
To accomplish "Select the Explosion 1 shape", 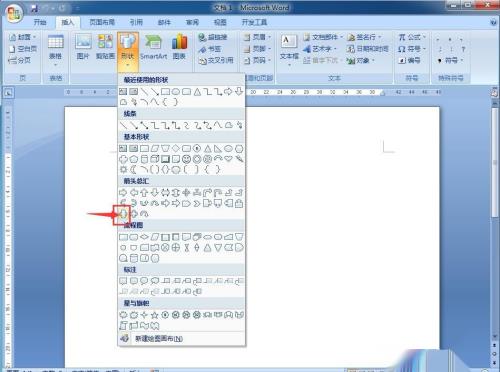I will [123, 315].
